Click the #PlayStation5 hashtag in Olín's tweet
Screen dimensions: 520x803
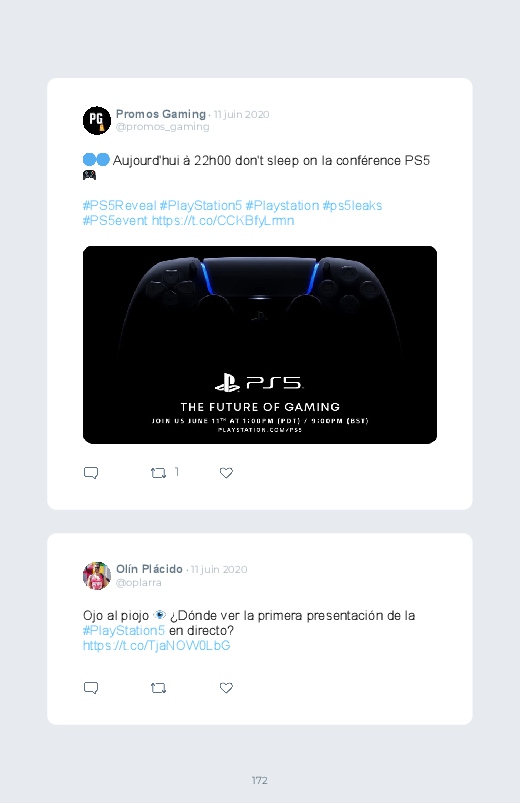click(x=123, y=630)
